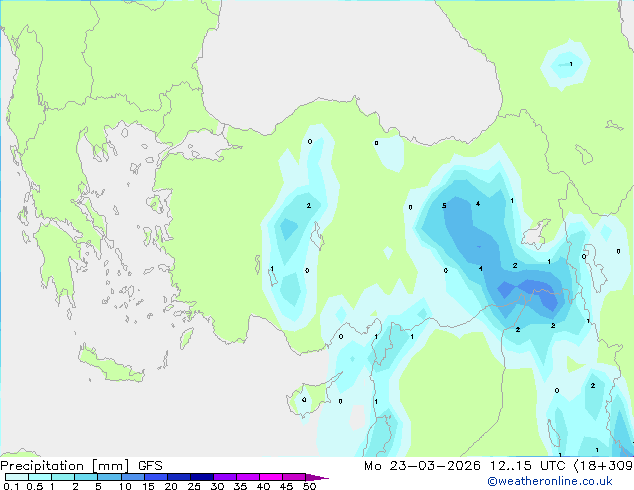Click the 'Precipitation [mm]' title text

[x=65, y=466]
